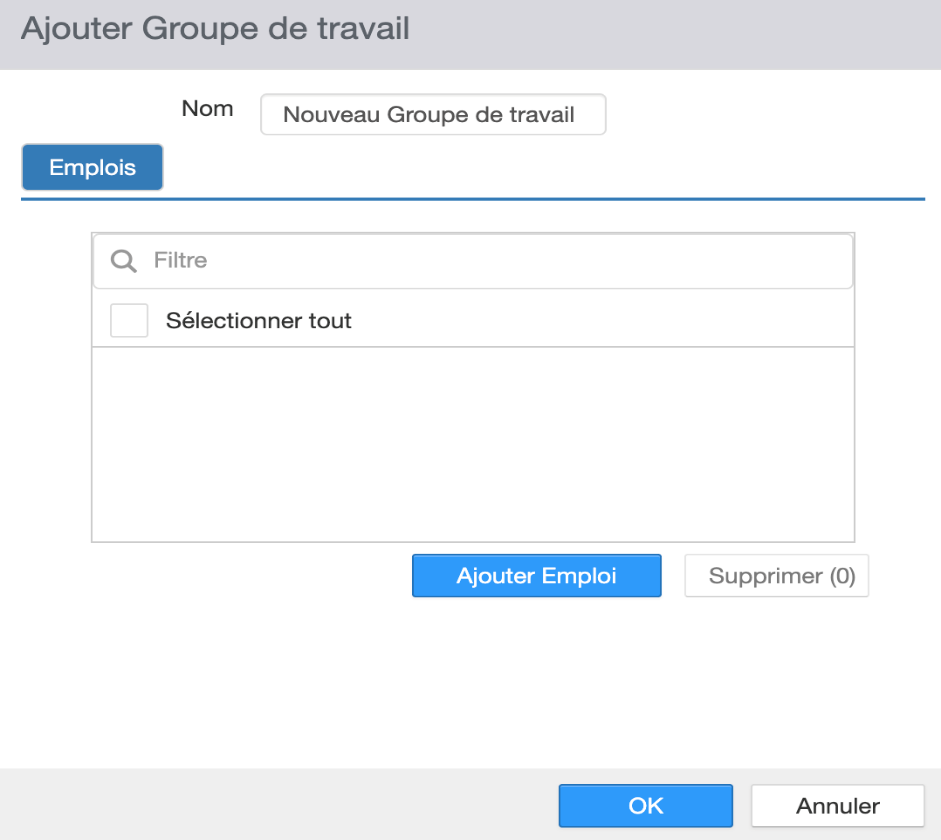Dismiss the work group dialog via Annuler

click(x=838, y=806)
